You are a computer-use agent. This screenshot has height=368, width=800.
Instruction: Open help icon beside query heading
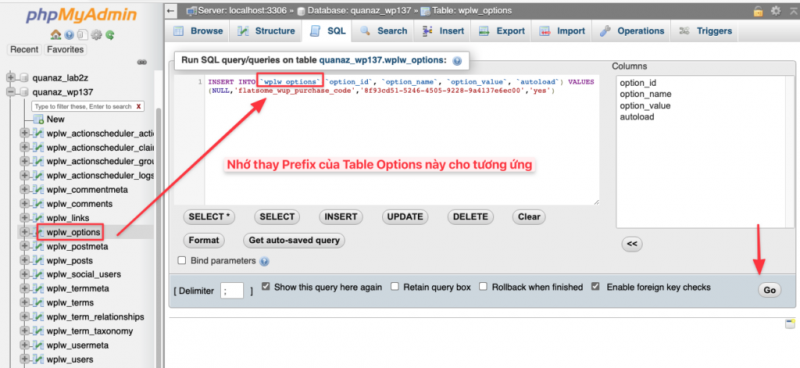pos(457,61)
